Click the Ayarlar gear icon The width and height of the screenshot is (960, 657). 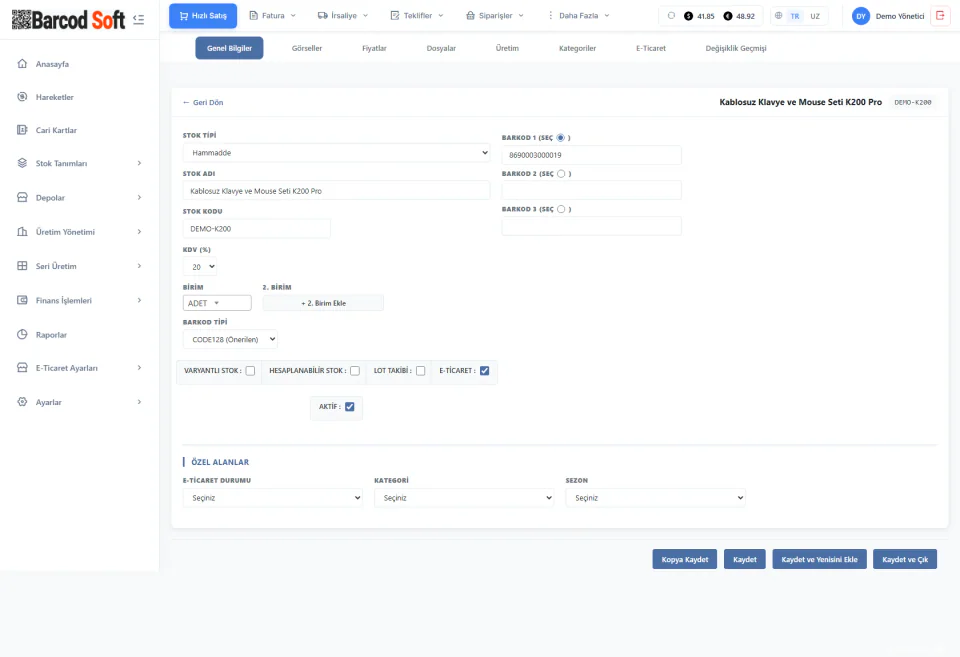[22, 402]
